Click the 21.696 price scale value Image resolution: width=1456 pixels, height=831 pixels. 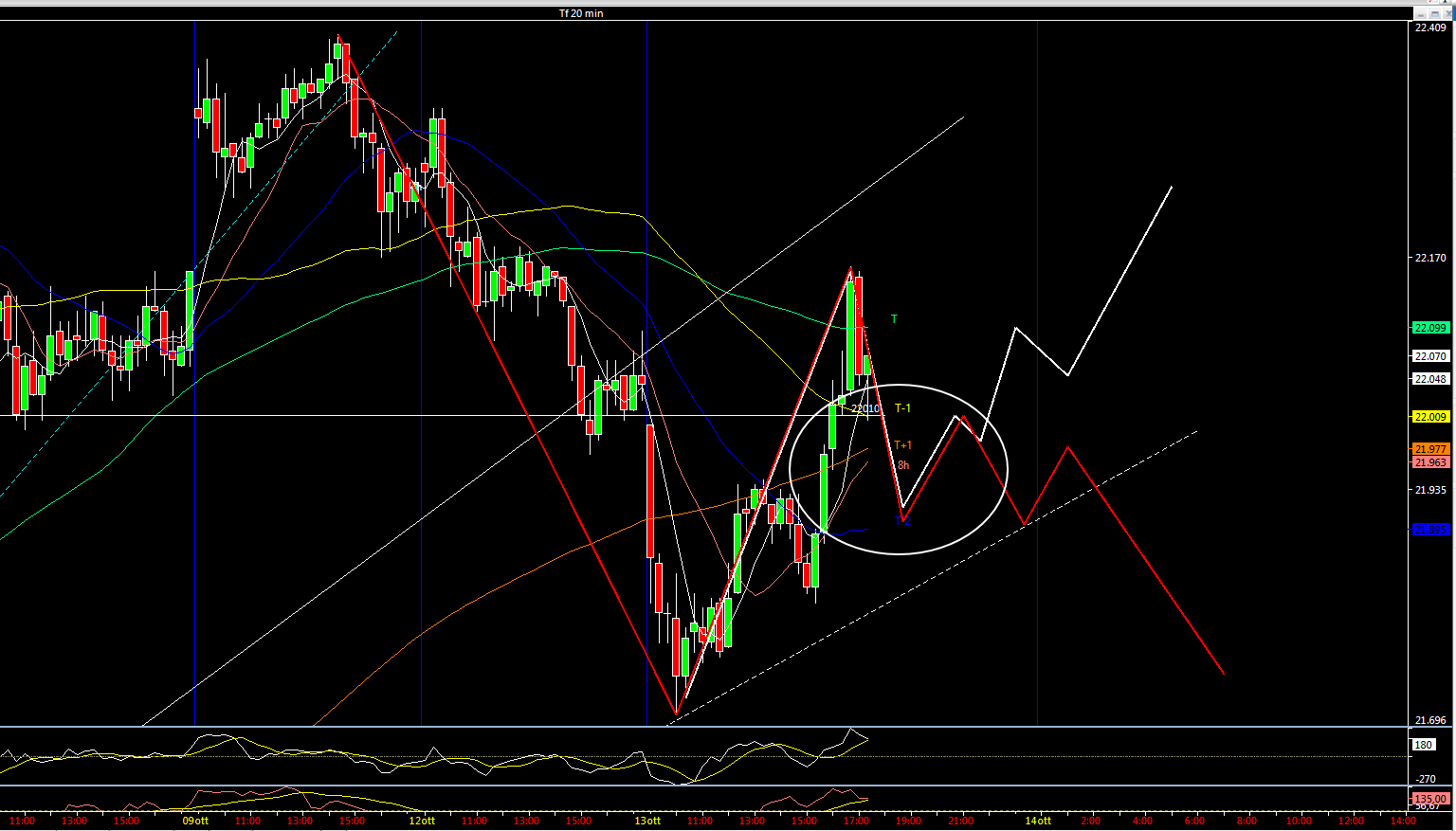pyautogui.click(x=1430, y=720)
